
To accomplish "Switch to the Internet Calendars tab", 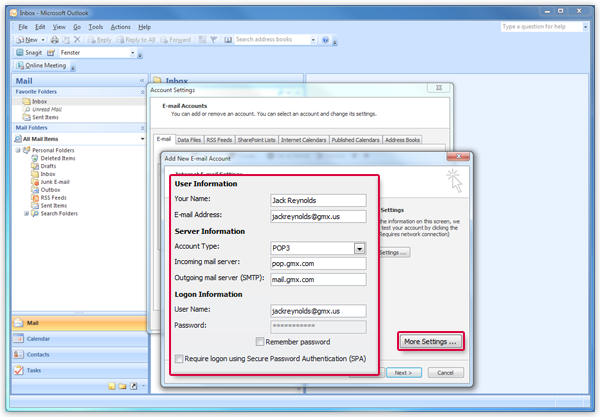I will tap(303, 140).
